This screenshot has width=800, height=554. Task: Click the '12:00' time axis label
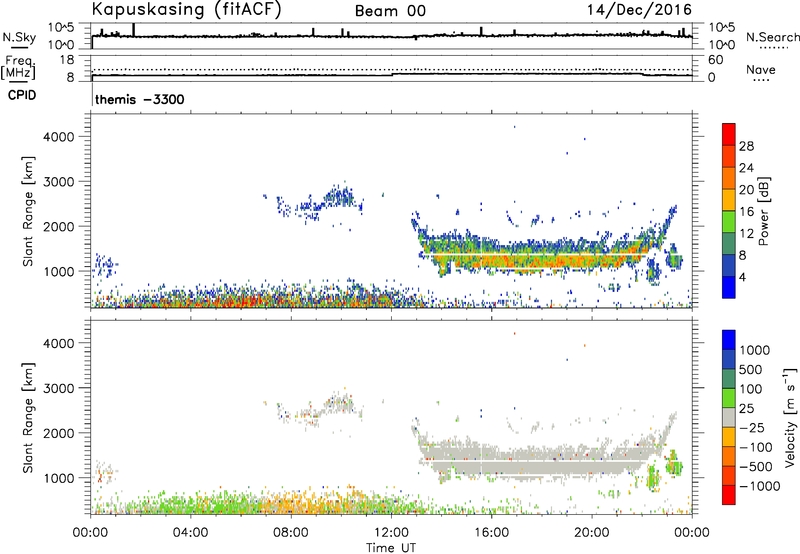click(391, 533)
